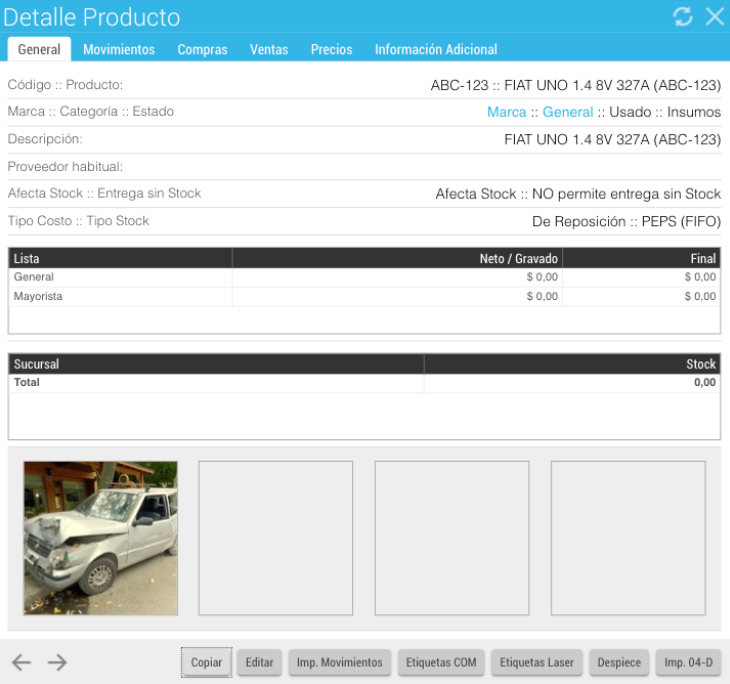Click the Final column header
This screenshot has width=730, height=684.
coord(642,258)
